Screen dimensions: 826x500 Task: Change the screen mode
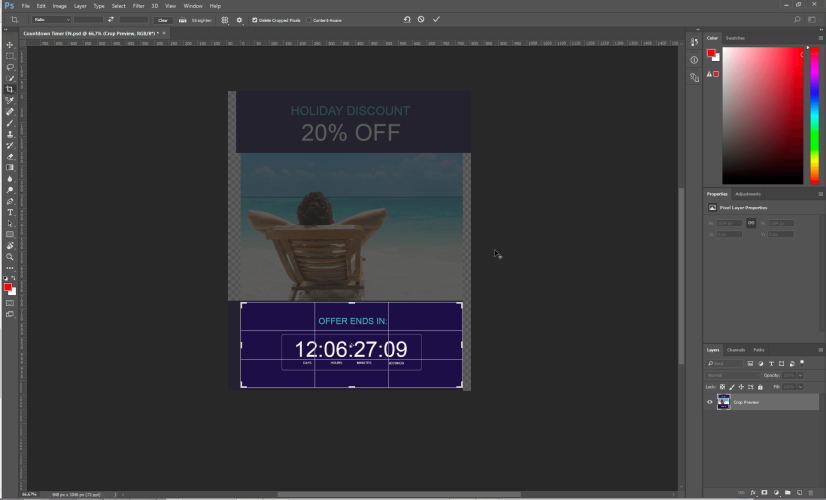[10, 314]
